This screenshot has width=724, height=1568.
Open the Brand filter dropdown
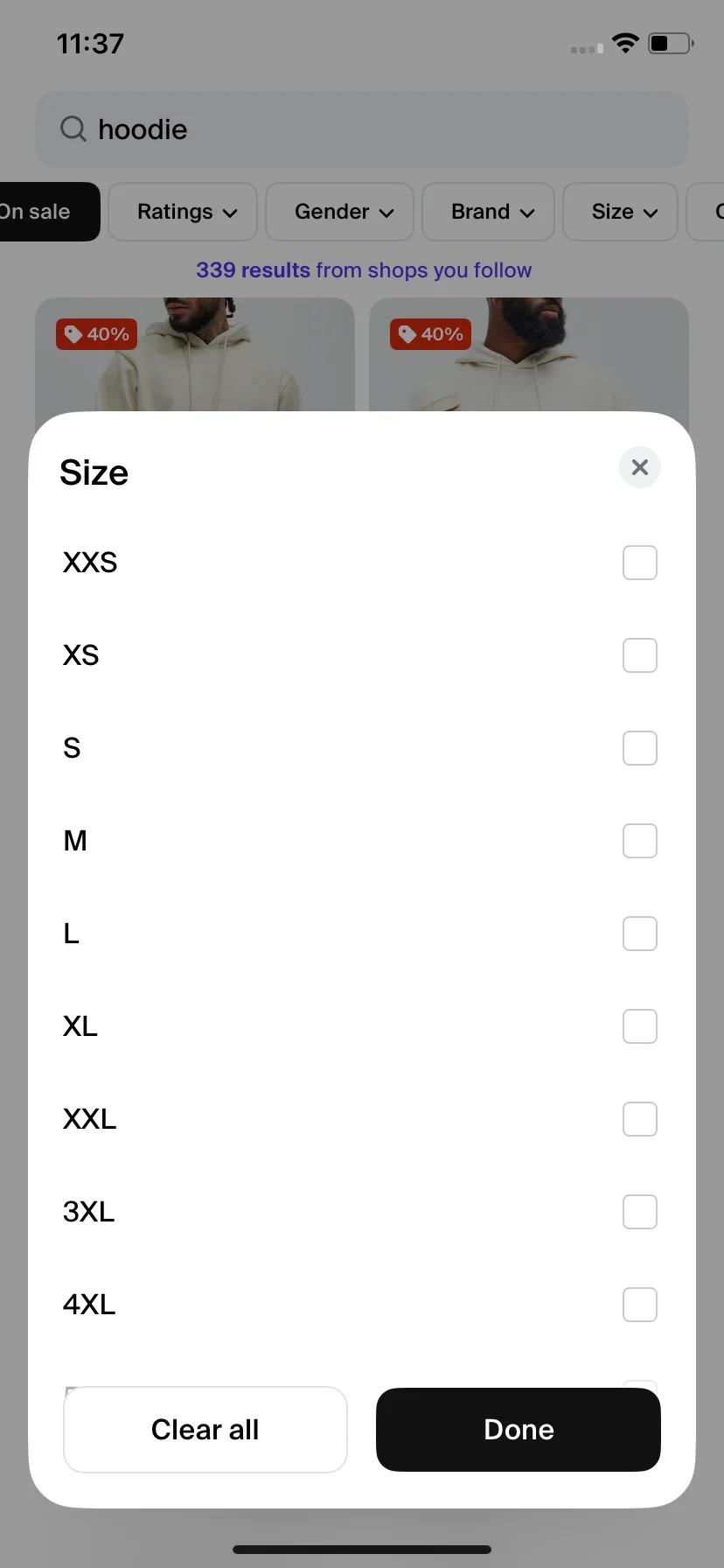click(488, 212)
